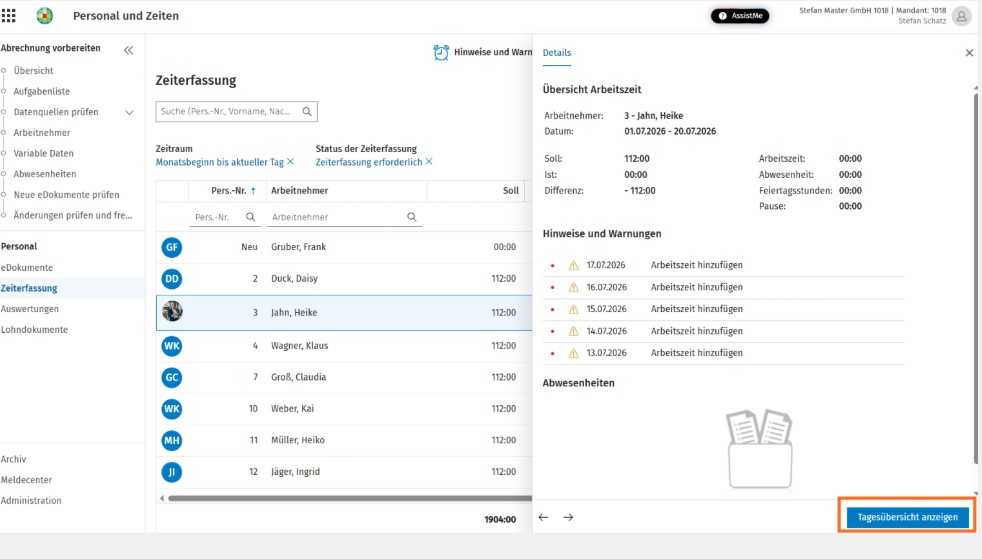
Task: Click the Pers.-Nr. filter magnifier icon
Action: click(251, 217)
